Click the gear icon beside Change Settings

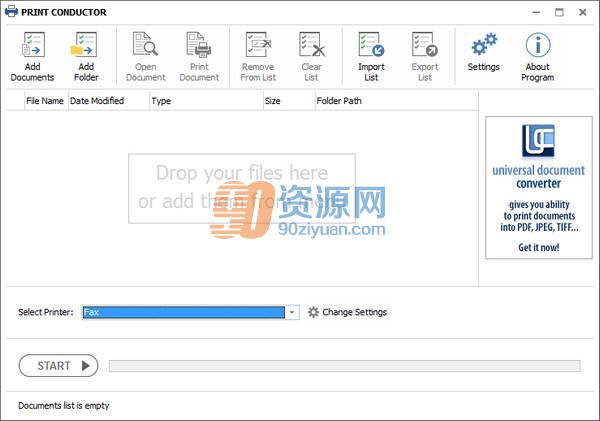(313, 312)
